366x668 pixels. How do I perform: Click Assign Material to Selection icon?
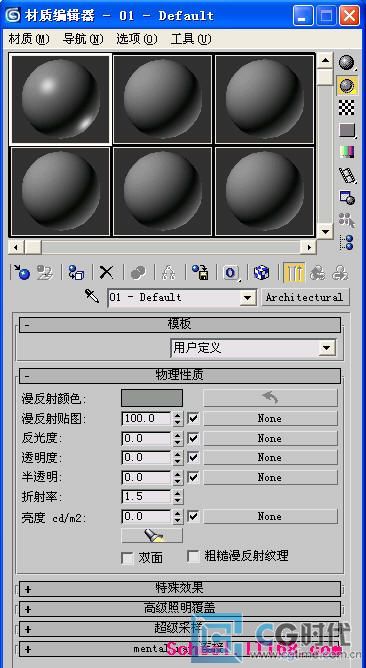76,272
